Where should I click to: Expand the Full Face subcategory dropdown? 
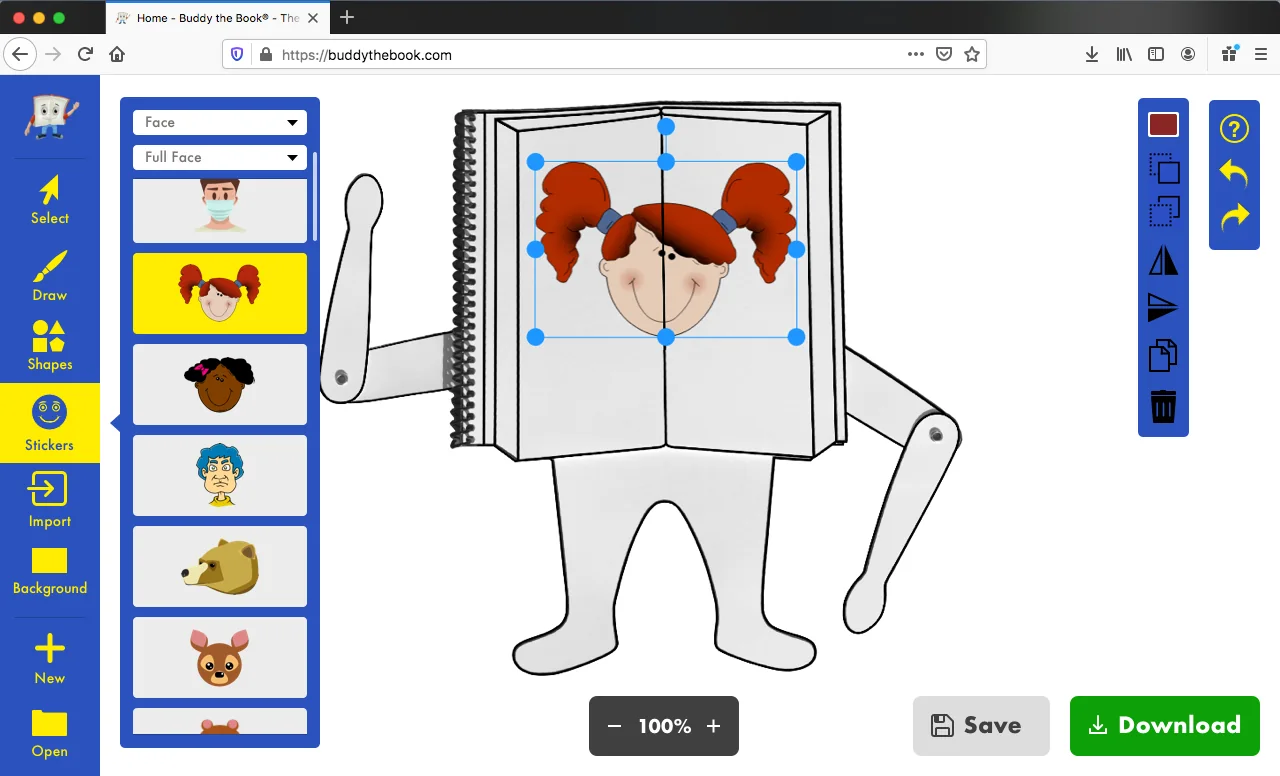[220, 157]
